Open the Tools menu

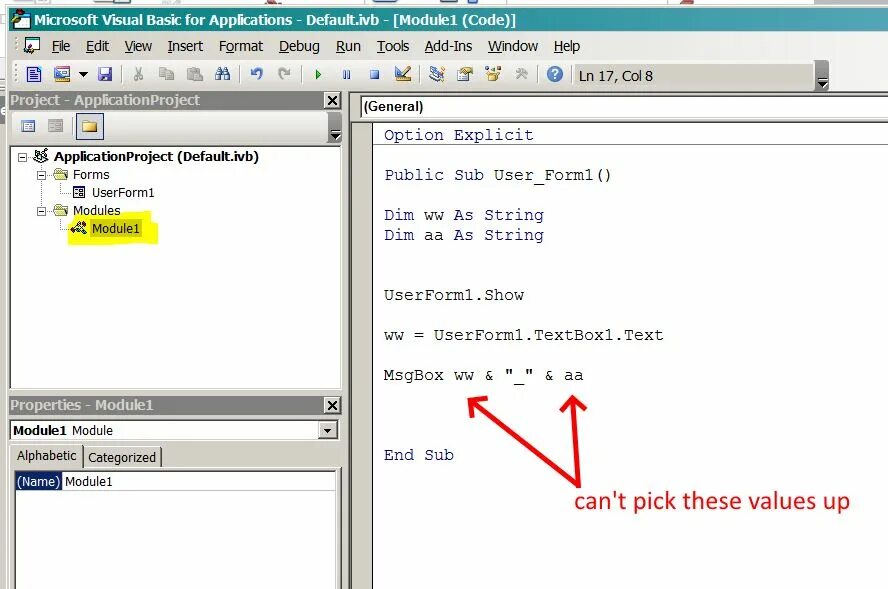point(393,46)
